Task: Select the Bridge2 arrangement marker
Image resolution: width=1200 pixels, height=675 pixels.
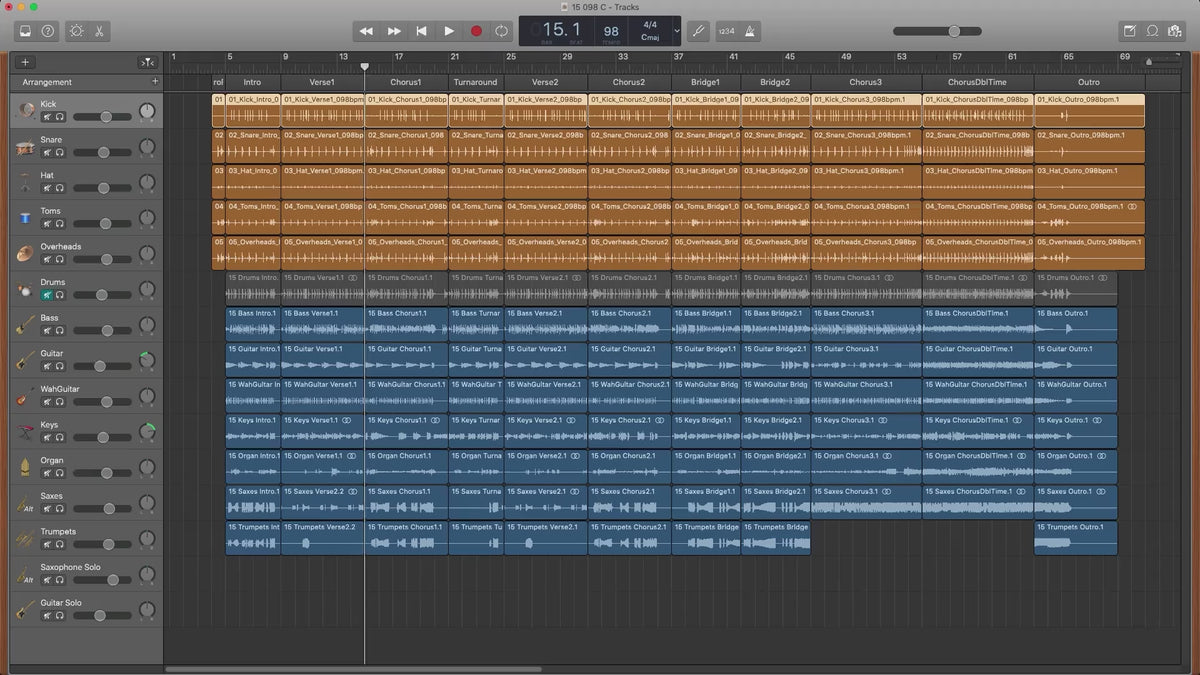Action: (x=775, y=82)
